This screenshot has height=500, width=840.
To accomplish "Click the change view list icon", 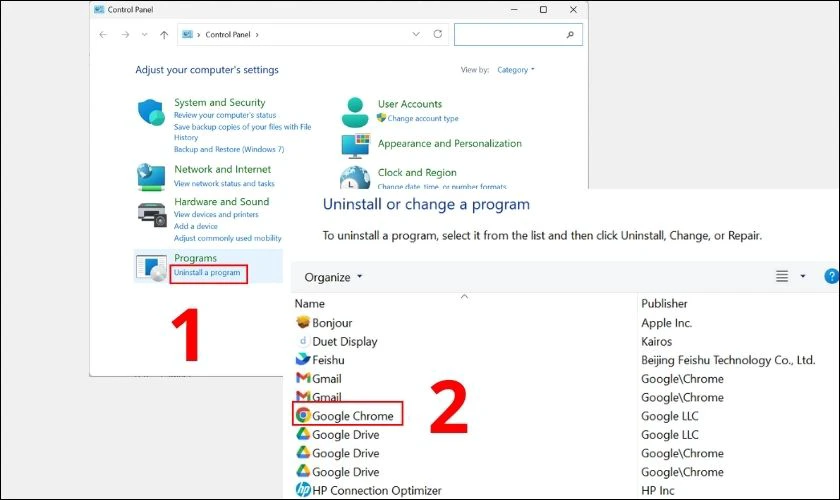I will 782,277.
